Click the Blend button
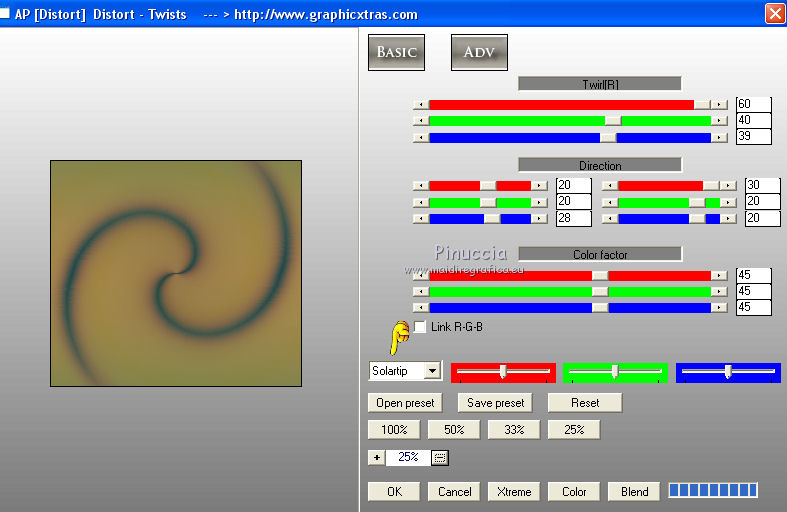 (x=634, y=491)
